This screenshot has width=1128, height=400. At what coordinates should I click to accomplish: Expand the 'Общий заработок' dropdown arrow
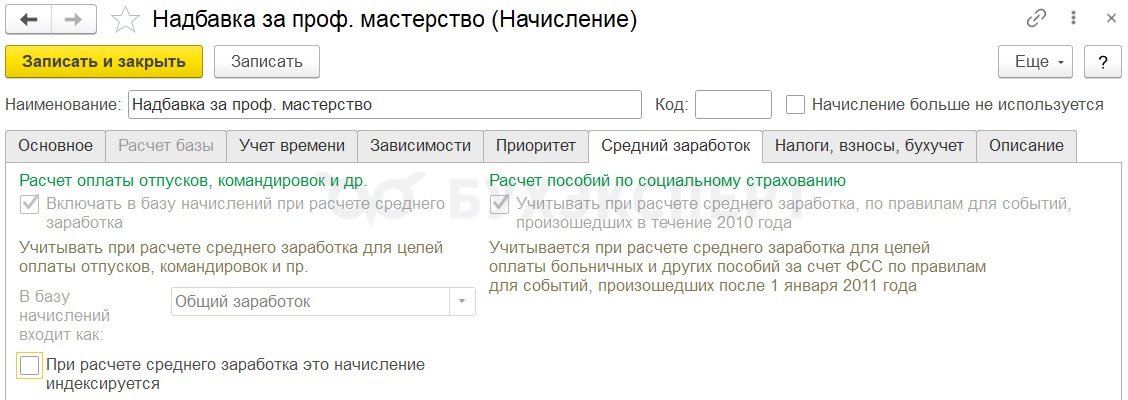click(463, 301)
